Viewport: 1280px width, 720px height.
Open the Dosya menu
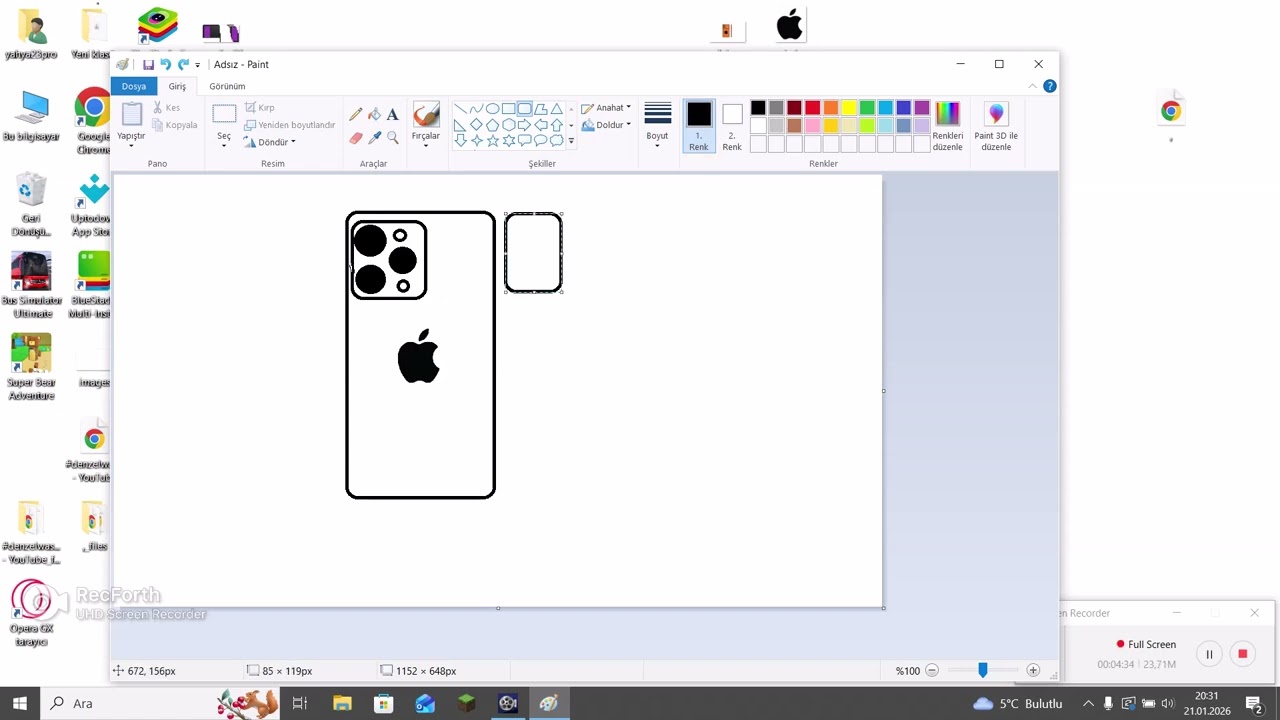click(x=134, y=86)
